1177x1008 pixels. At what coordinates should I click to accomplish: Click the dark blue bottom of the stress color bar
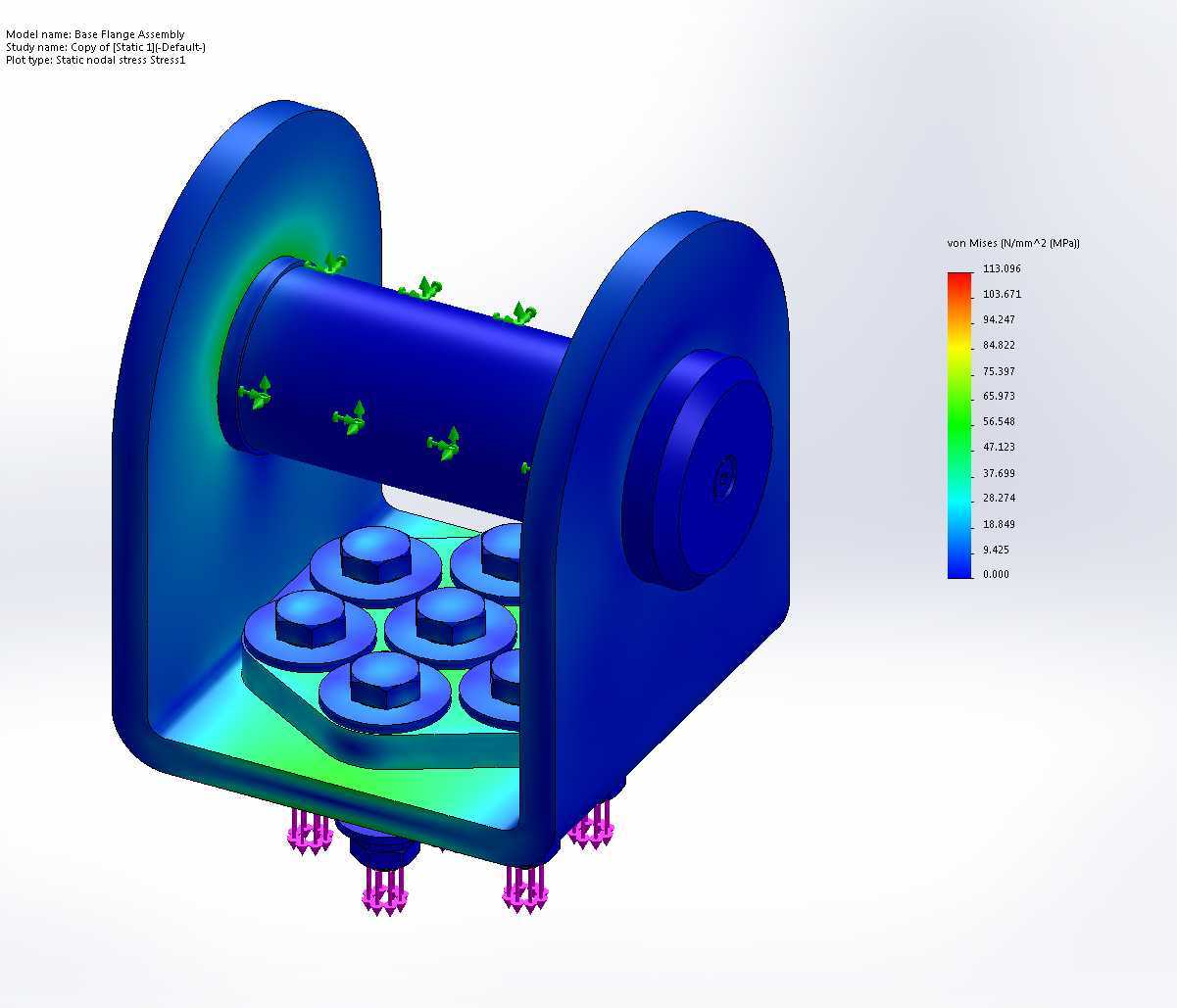pyautogui.click(x=959, y=570)
